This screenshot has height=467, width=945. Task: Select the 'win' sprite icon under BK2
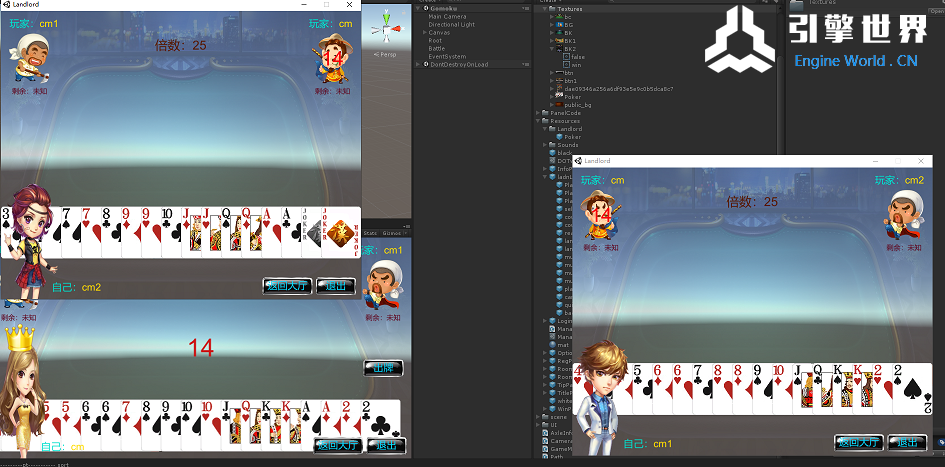[567, 64]
